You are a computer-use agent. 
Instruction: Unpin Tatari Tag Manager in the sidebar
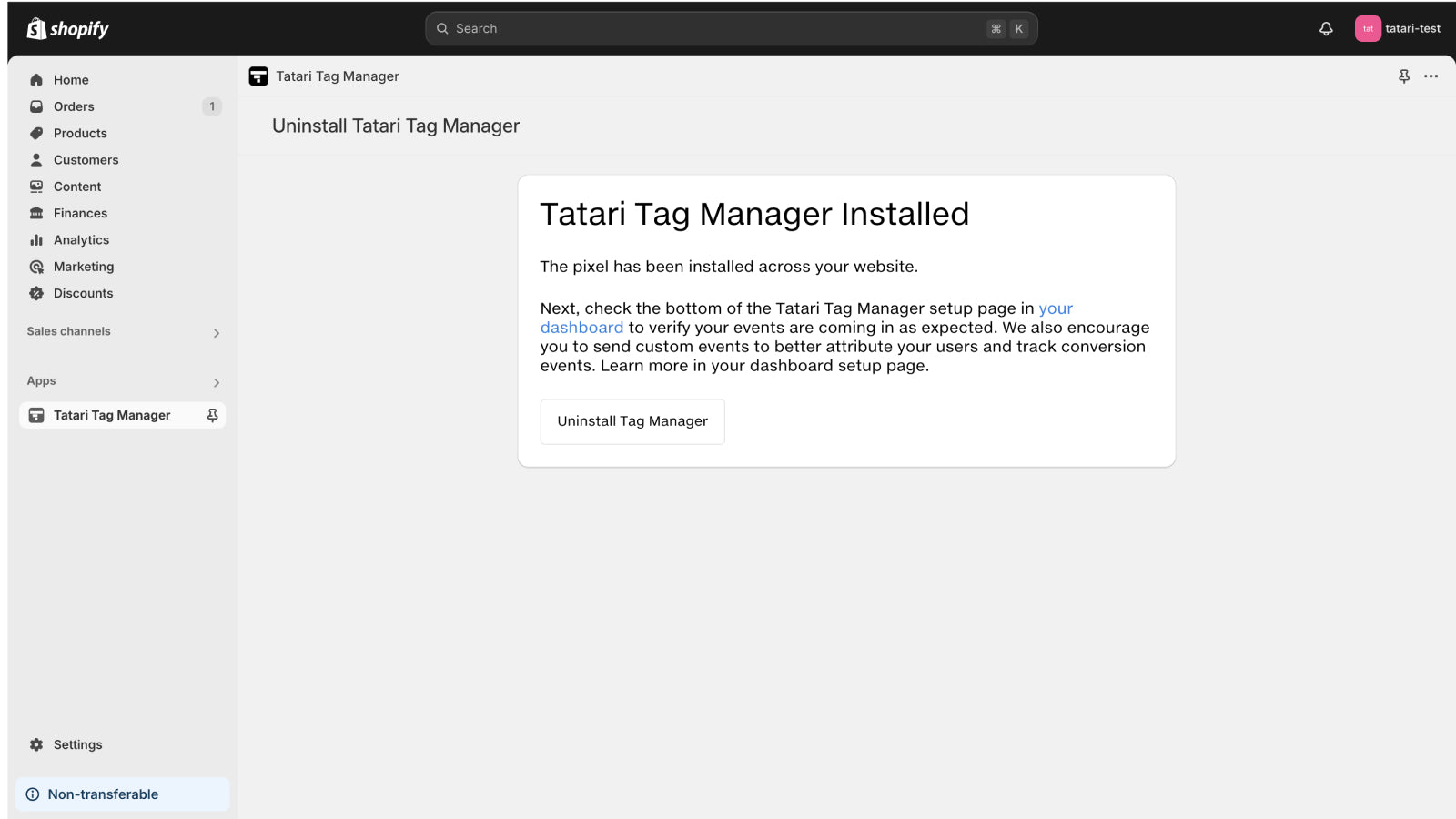pos(212,415)
